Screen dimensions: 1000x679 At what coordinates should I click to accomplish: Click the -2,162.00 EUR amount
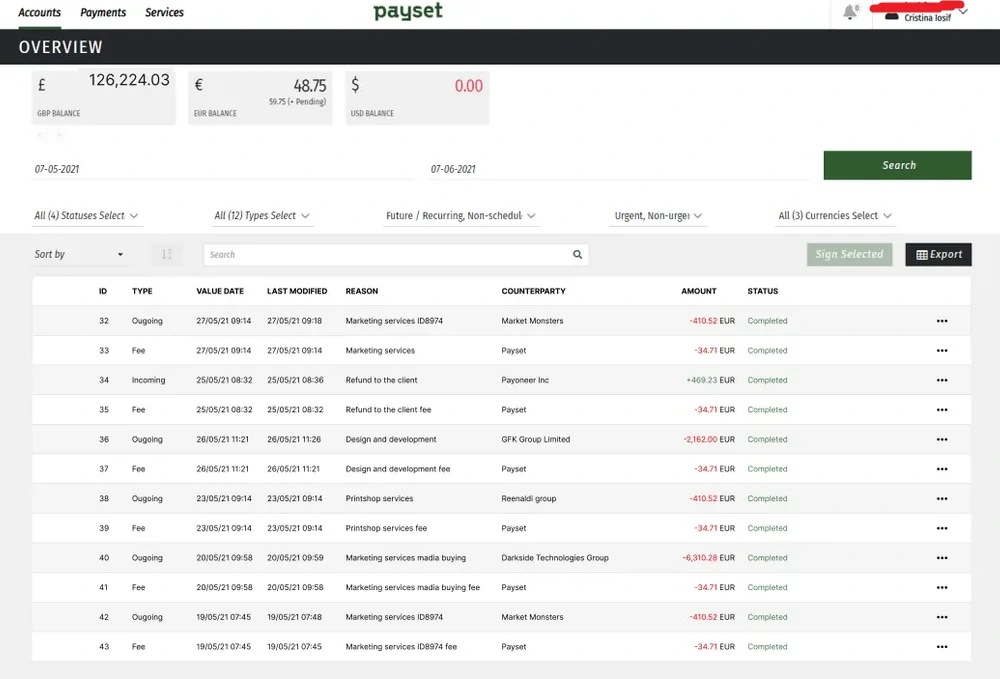[x=709, y=439]
